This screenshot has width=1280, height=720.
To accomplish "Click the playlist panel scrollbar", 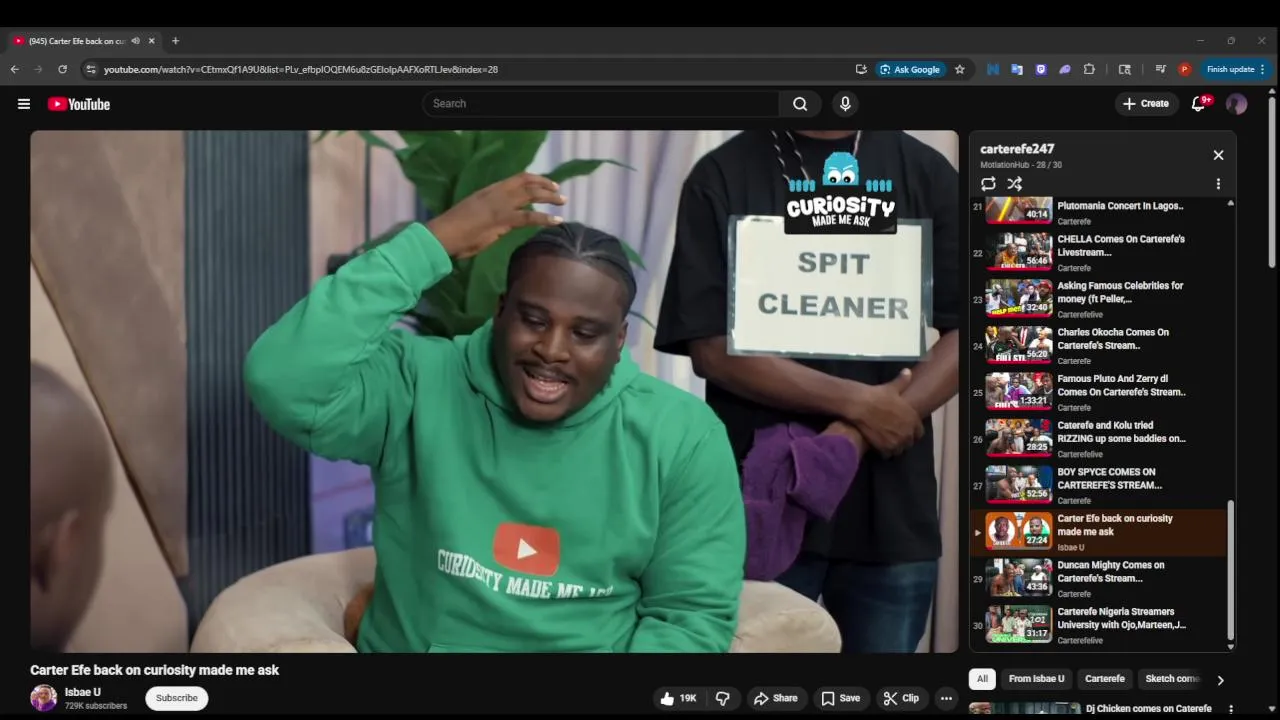I will pyautogui.click(x=1231, y=572).
